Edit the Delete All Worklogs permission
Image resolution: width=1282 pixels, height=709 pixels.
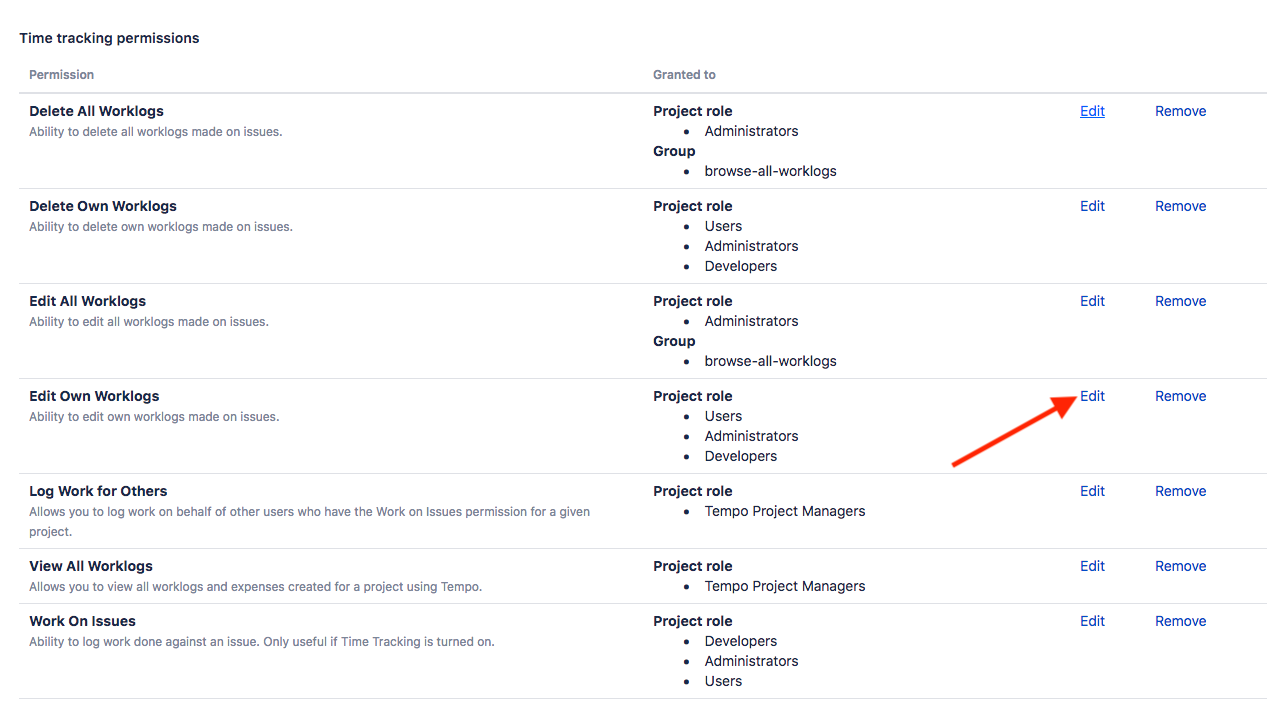pos(1092,111)
